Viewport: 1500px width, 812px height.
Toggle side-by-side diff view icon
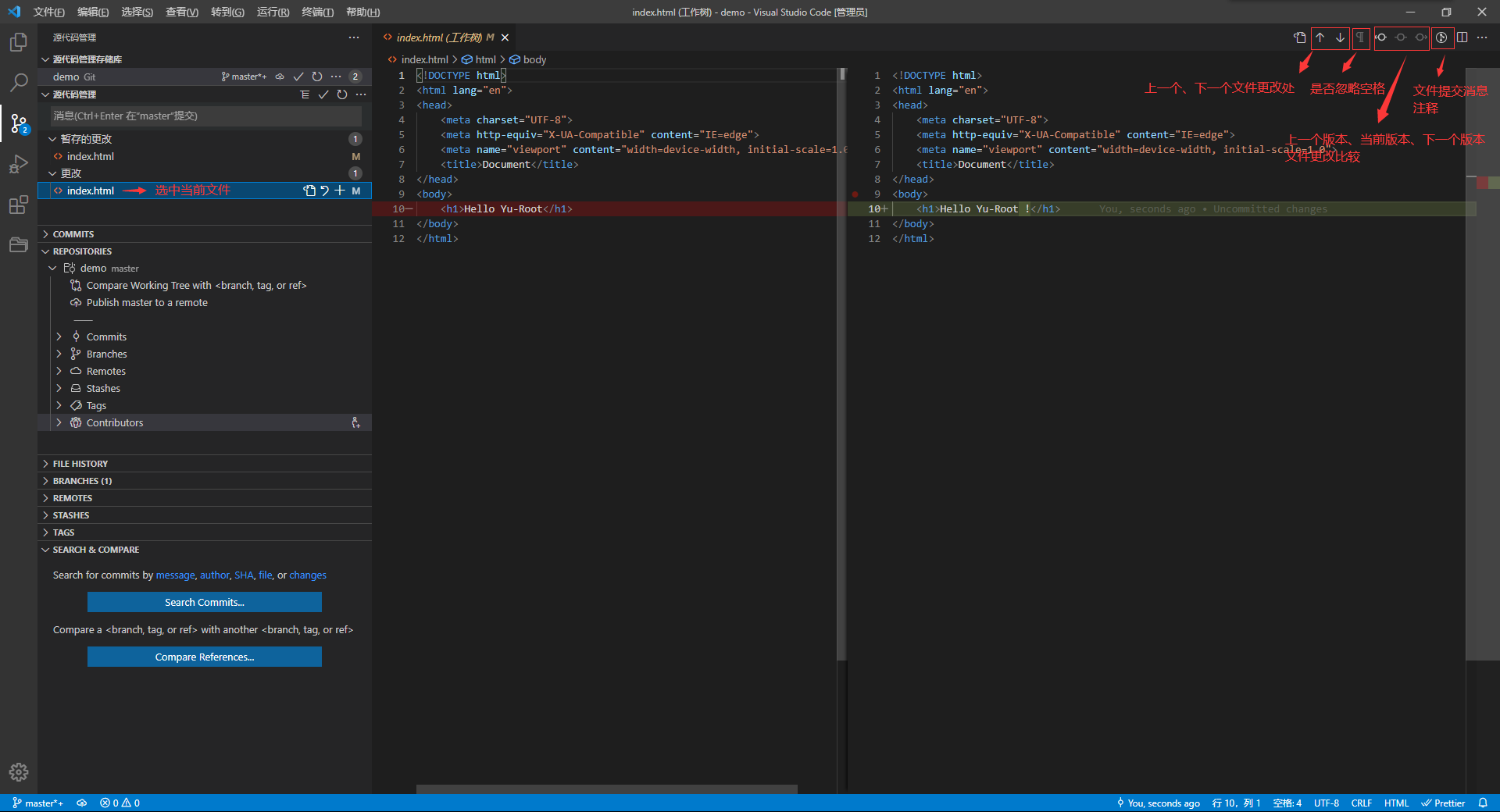1462,37
